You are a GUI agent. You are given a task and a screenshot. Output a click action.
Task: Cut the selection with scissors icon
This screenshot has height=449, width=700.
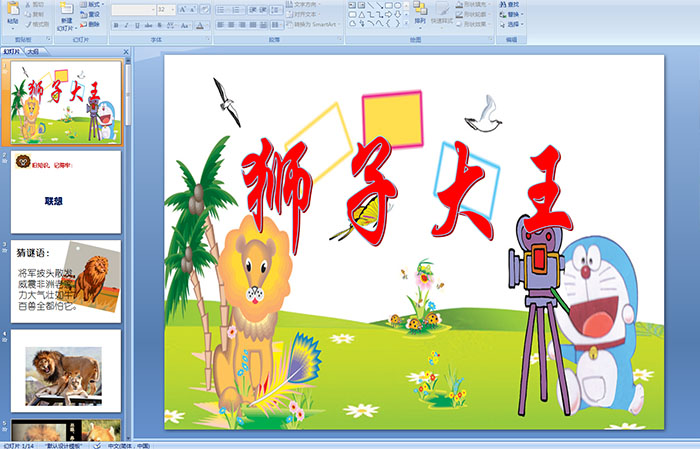tap(34, 4)
